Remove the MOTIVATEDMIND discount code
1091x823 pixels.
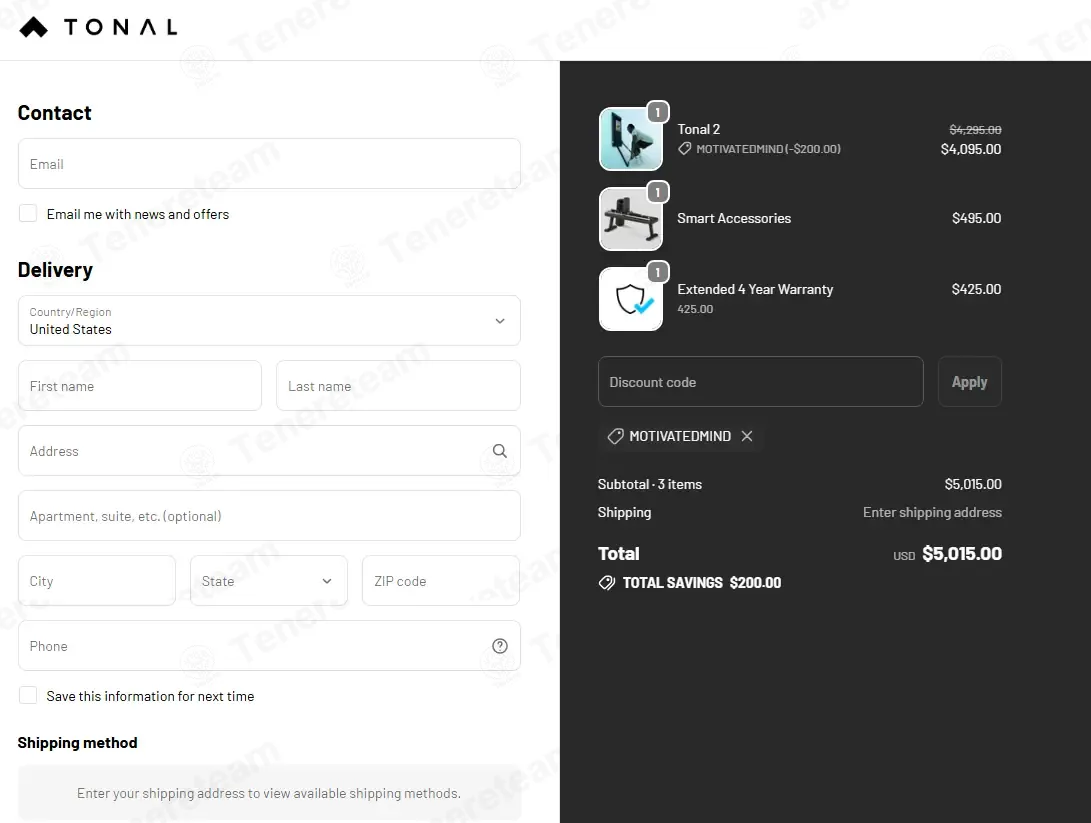point(747,436)
